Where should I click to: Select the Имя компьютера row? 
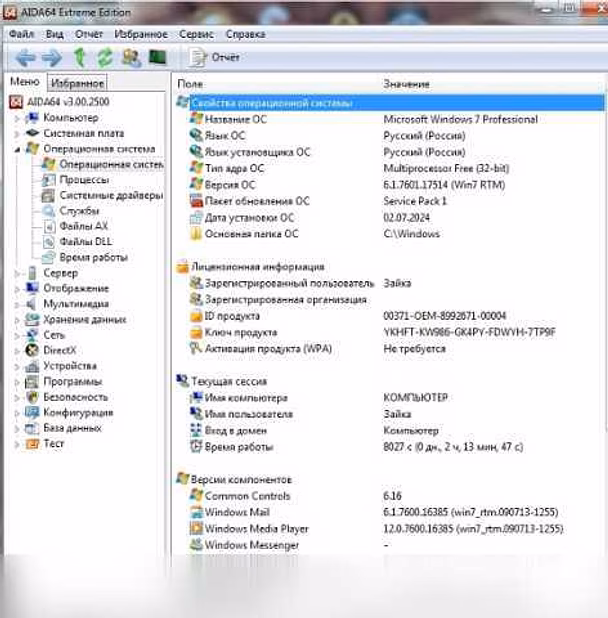click(x=389, y=398)
